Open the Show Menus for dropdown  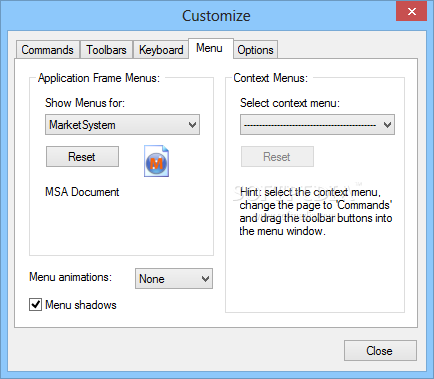point(122,125)
